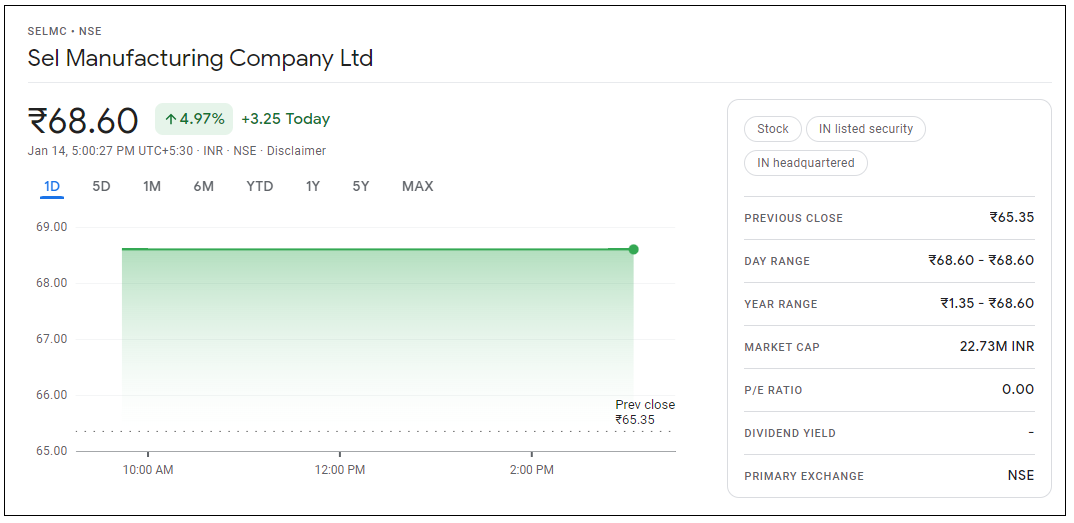Image resolution: width=1074 pixels, height=523 pixels.
Task: Click the Sel Manufacturing Company Ltd heading
Action: tap(200, 58)
